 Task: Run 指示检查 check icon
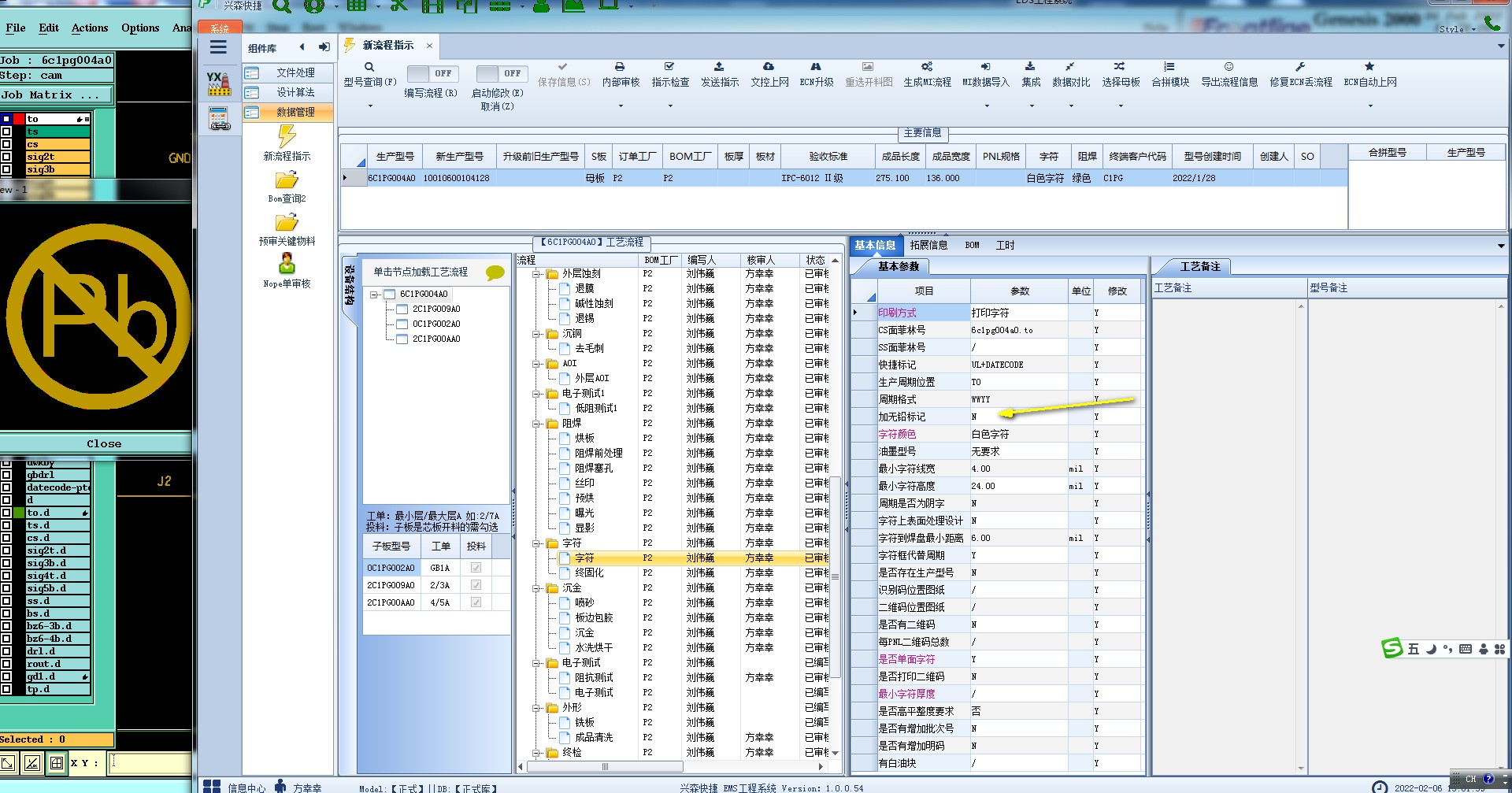coord(669,67)
